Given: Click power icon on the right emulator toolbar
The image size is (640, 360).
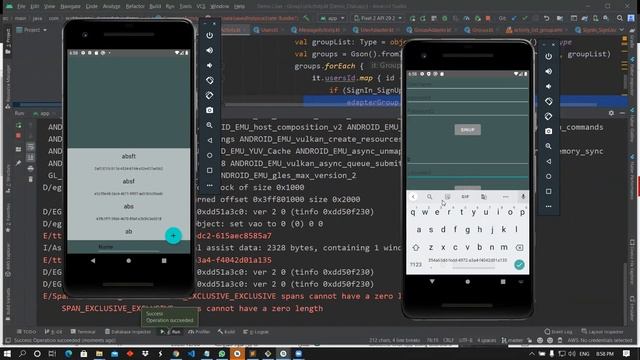Looking at the screenshot, I should (549, 56).
